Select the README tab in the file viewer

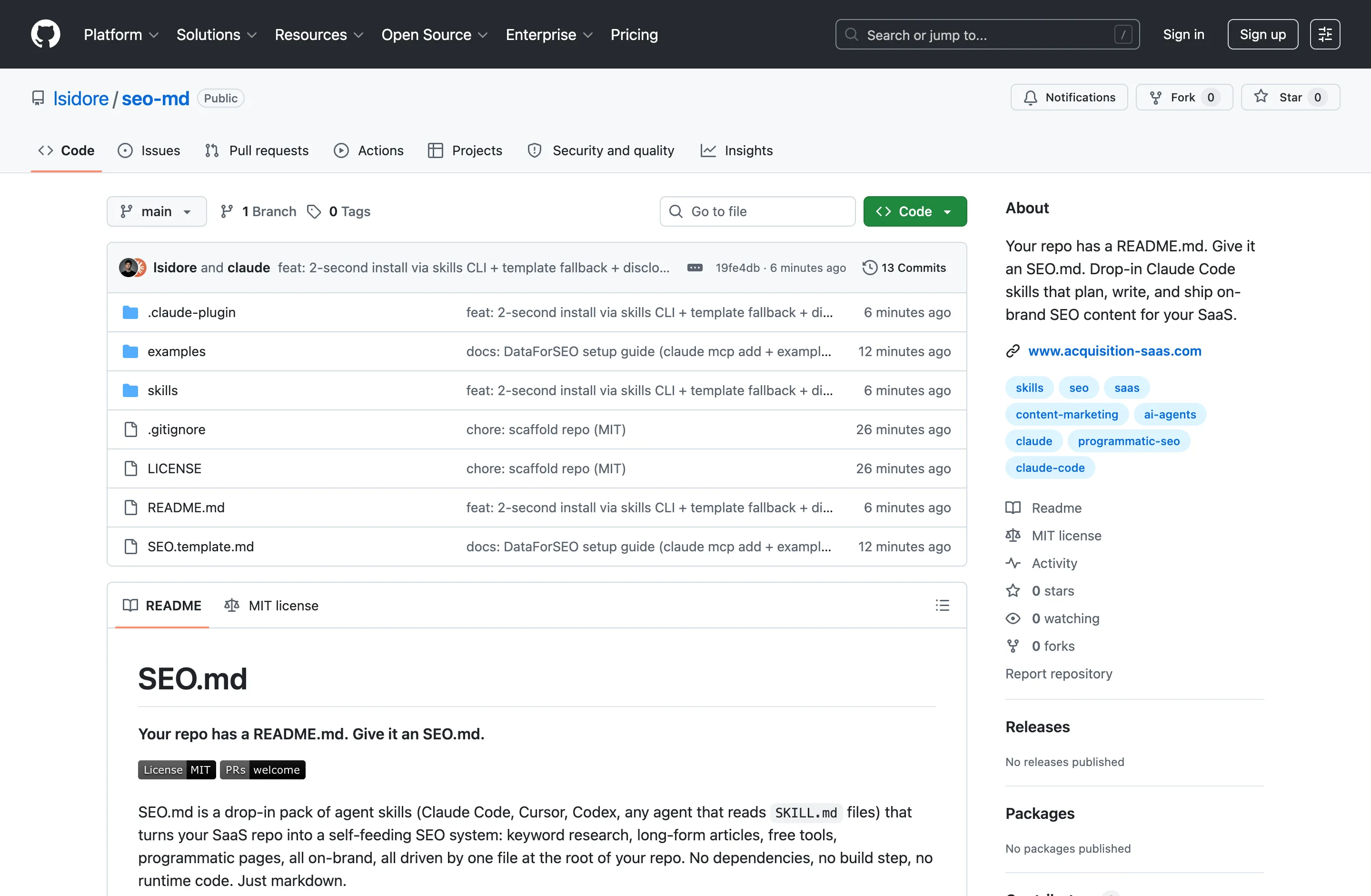(x=162, y=606)
